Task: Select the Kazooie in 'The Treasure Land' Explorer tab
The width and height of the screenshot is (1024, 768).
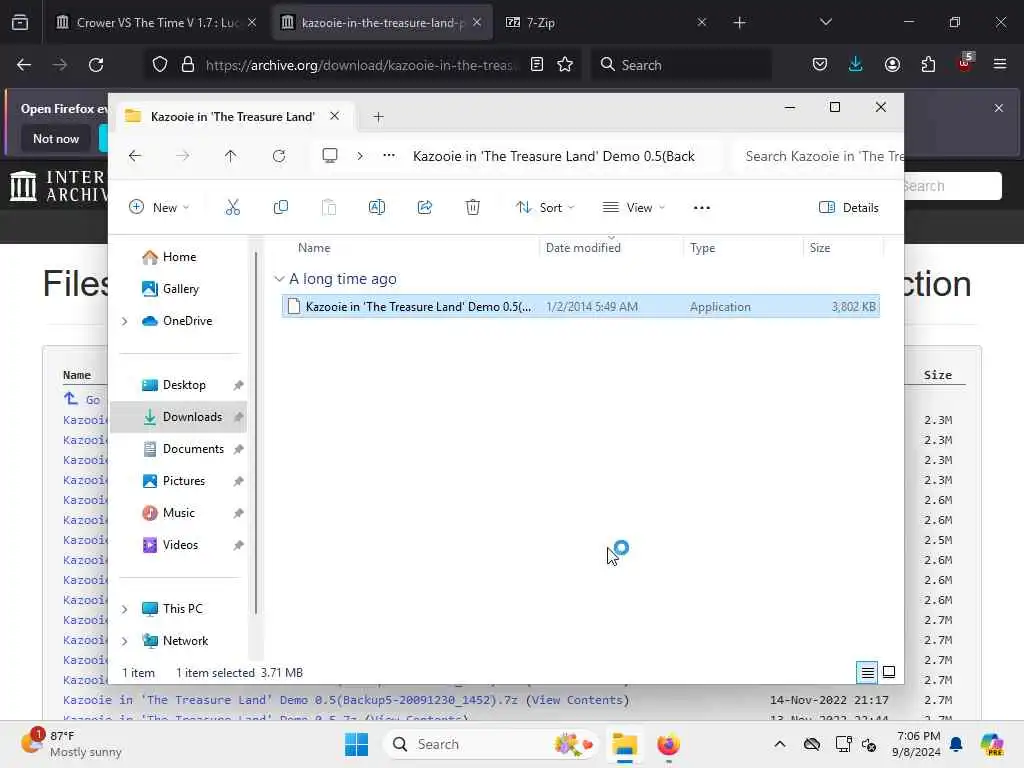Action: click(x=232, y=116)
